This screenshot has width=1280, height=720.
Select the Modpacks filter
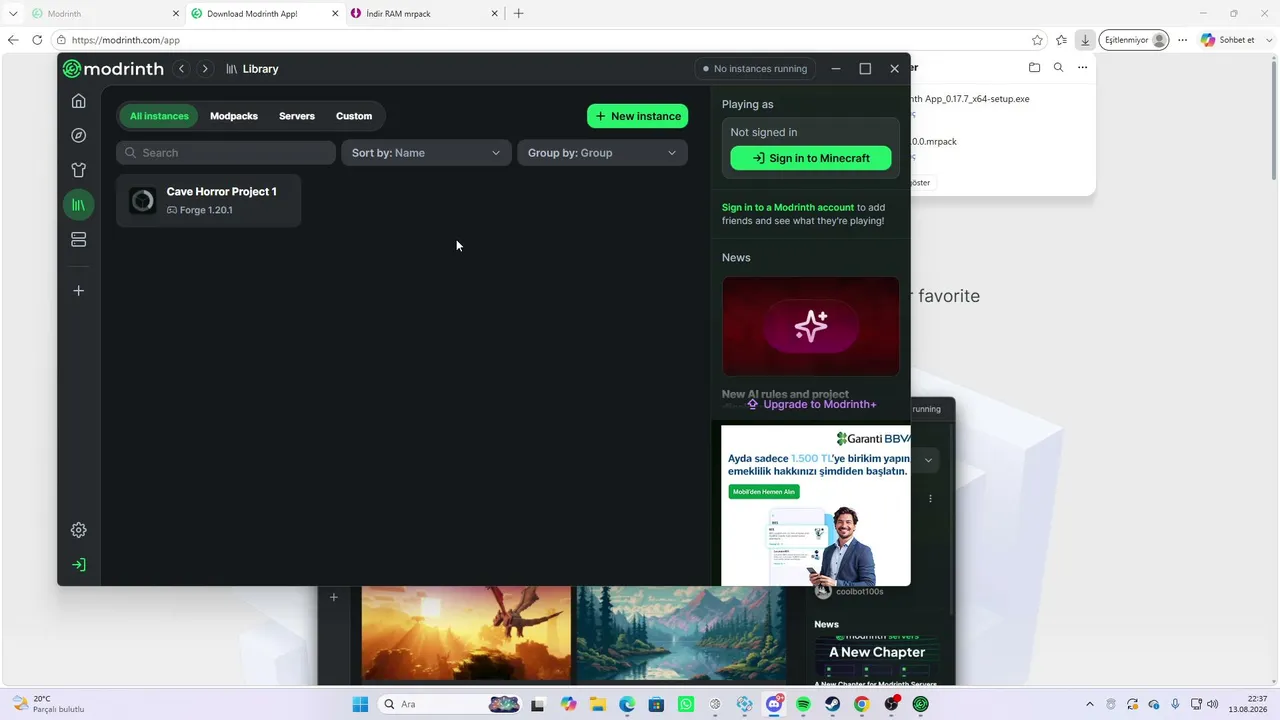pos(234,116)
